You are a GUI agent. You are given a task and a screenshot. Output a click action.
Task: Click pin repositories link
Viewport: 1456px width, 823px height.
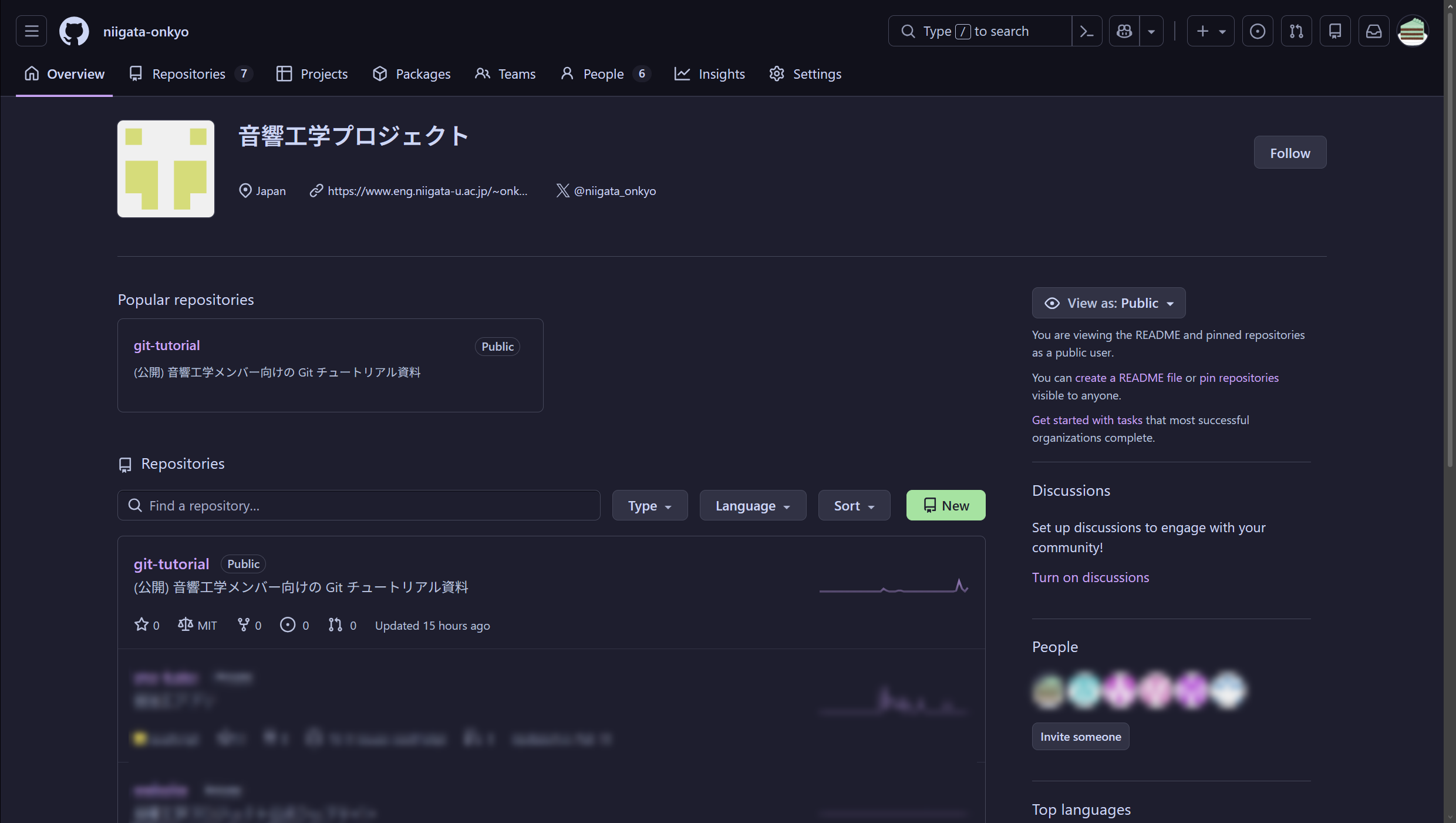coord(1239,378)
